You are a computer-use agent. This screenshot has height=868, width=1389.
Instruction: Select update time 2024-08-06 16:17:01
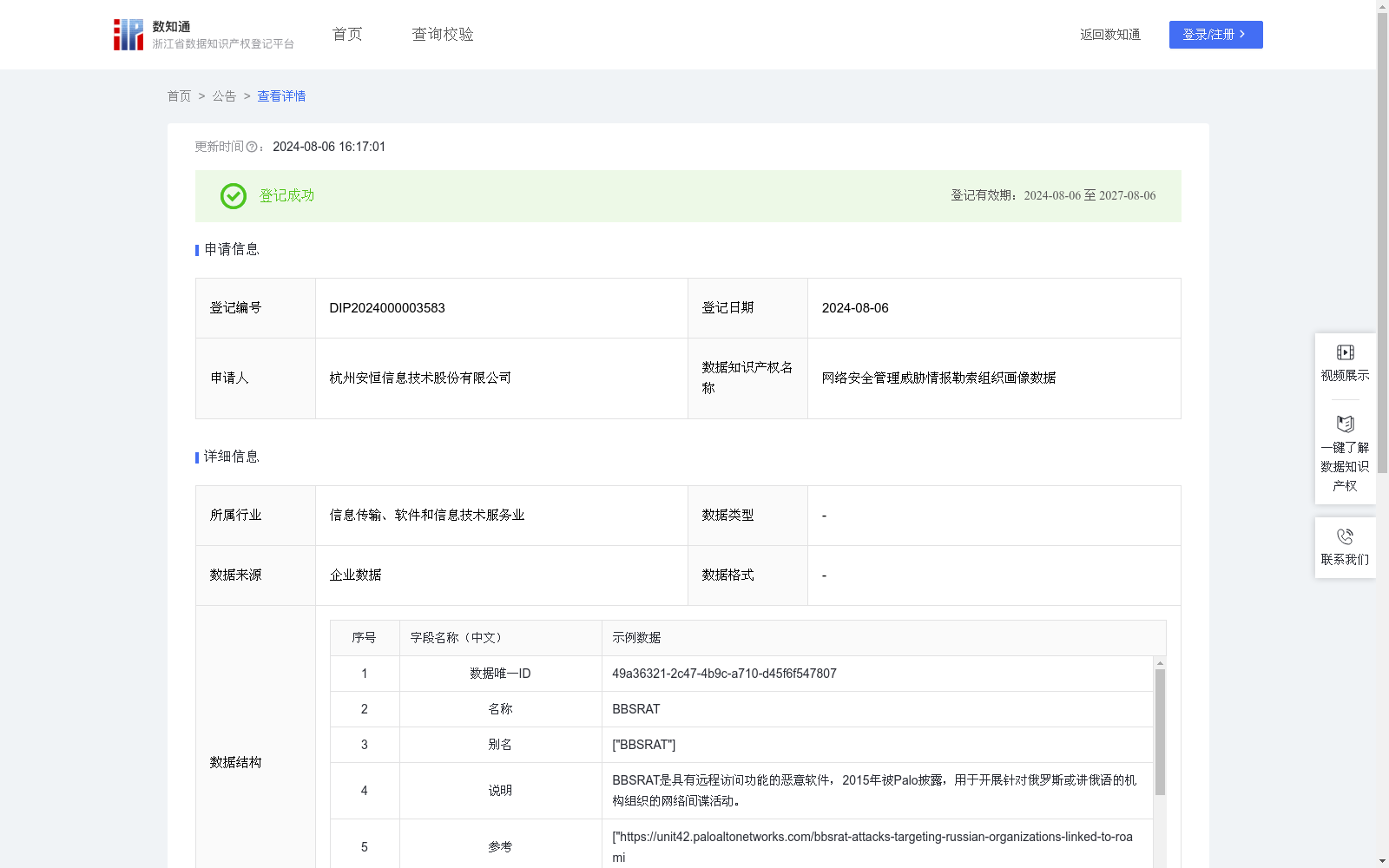329,148
